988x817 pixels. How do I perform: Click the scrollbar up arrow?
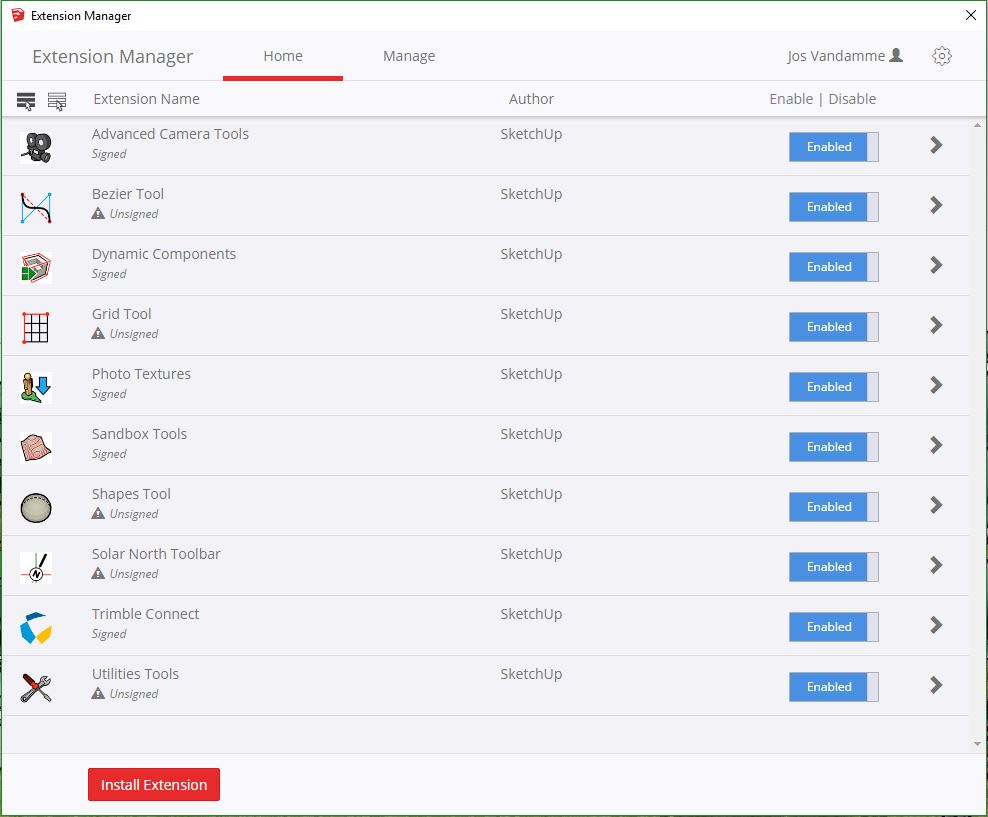point(977,125)
